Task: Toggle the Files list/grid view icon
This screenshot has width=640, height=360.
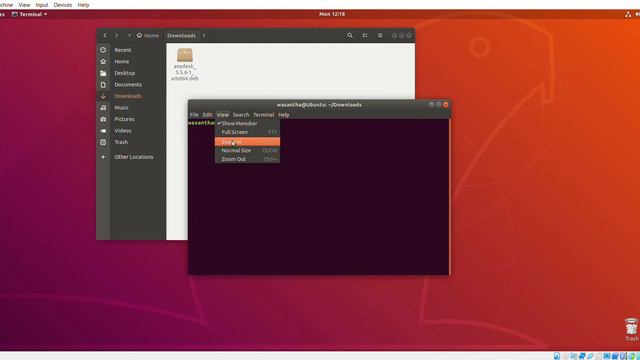Action: point(365,36)
